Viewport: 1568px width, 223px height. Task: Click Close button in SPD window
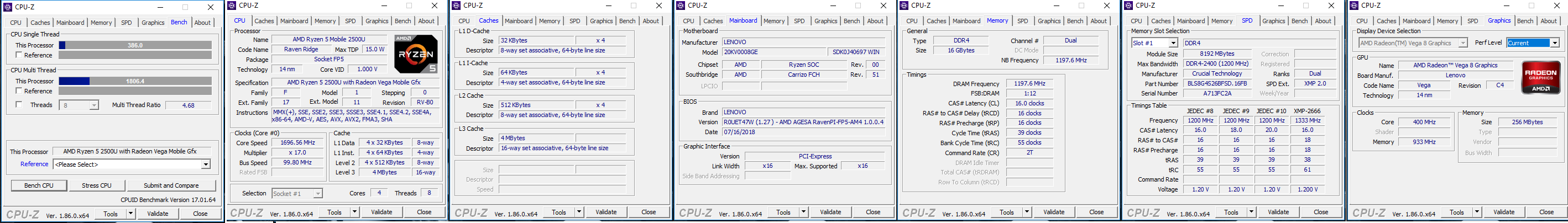click(x=1321, y=212)
